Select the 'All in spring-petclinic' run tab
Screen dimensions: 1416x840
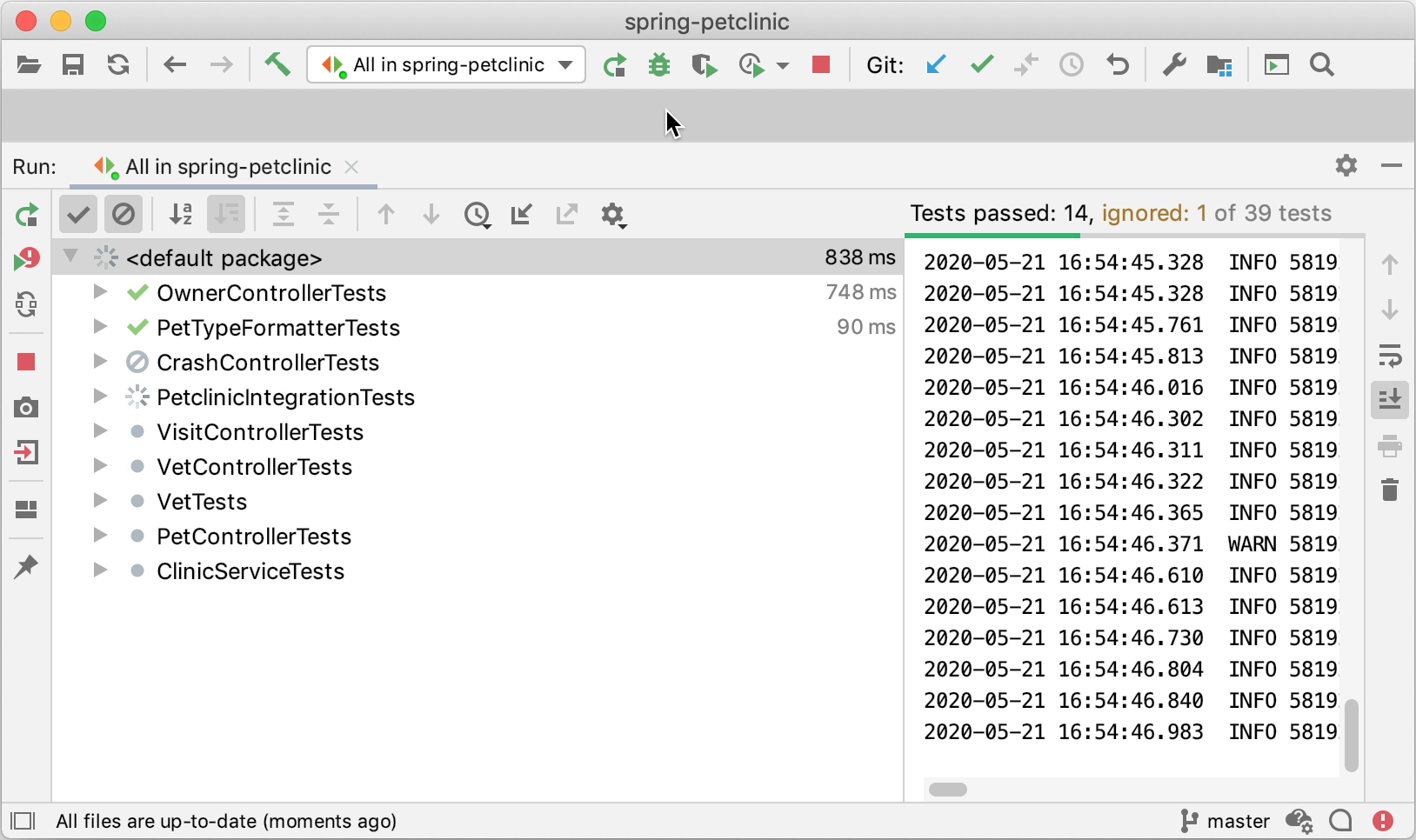[228, 167]
